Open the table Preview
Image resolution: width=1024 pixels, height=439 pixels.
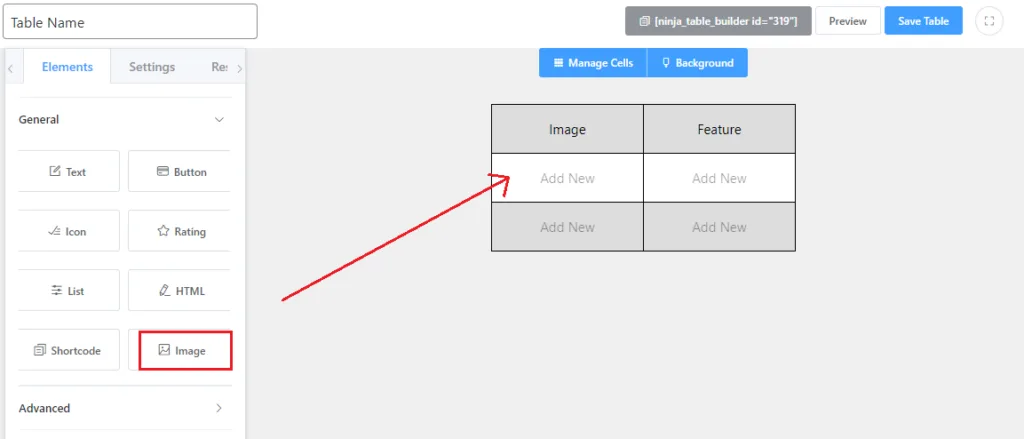click(x=848, y=21)
